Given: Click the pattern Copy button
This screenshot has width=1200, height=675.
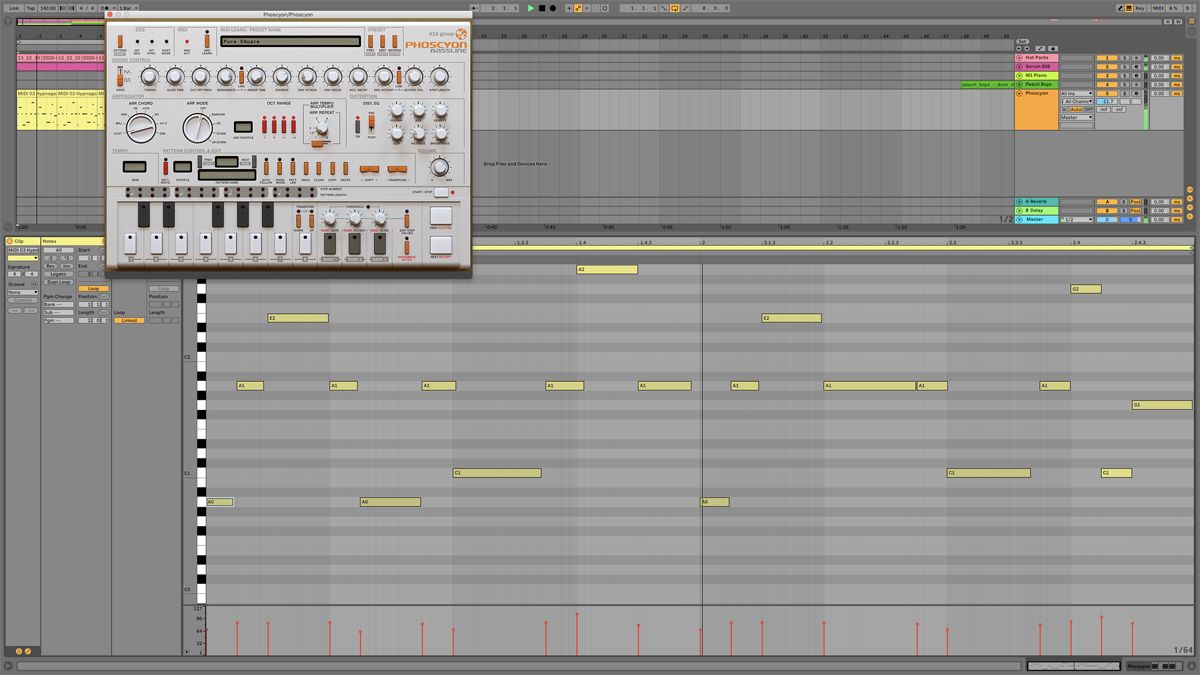Looking at the screenshot, I should pos(332,169).
